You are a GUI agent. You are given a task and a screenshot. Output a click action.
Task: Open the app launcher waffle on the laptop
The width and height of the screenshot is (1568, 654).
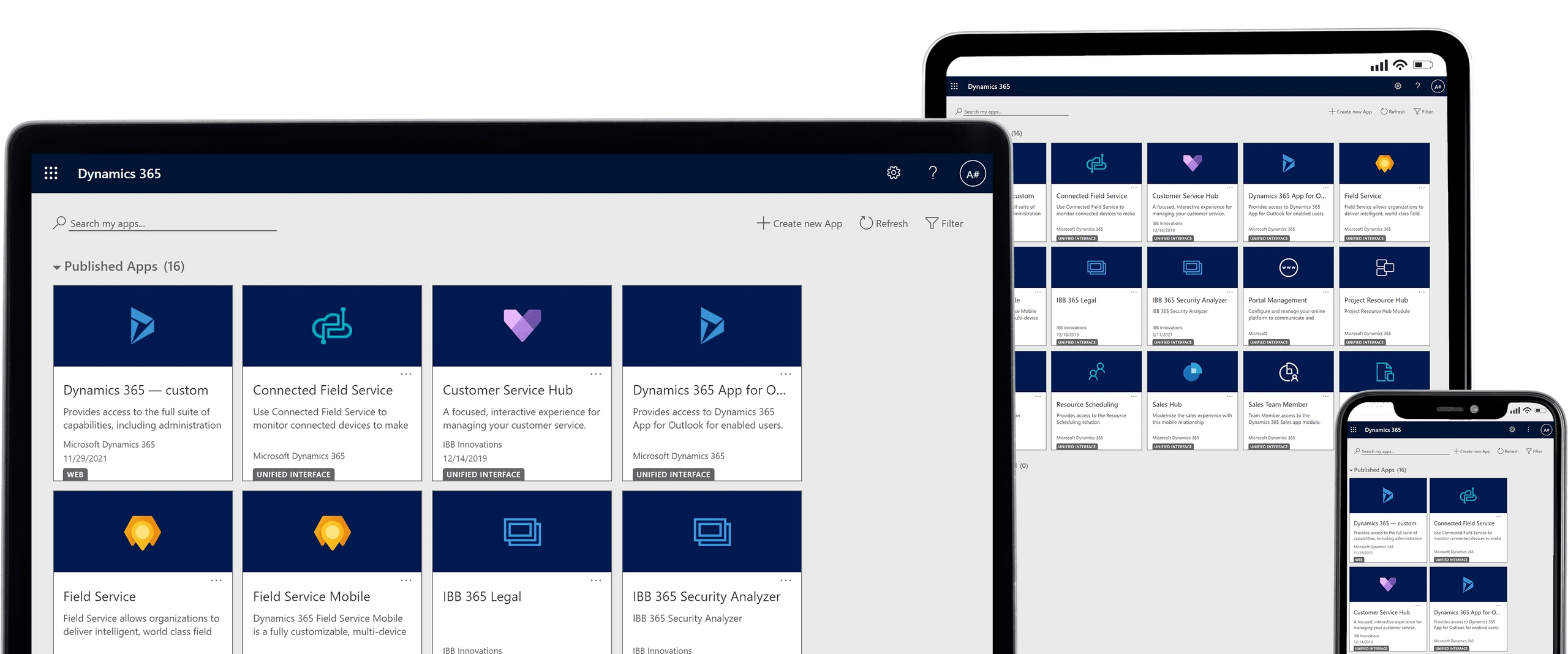click(51, 173)
